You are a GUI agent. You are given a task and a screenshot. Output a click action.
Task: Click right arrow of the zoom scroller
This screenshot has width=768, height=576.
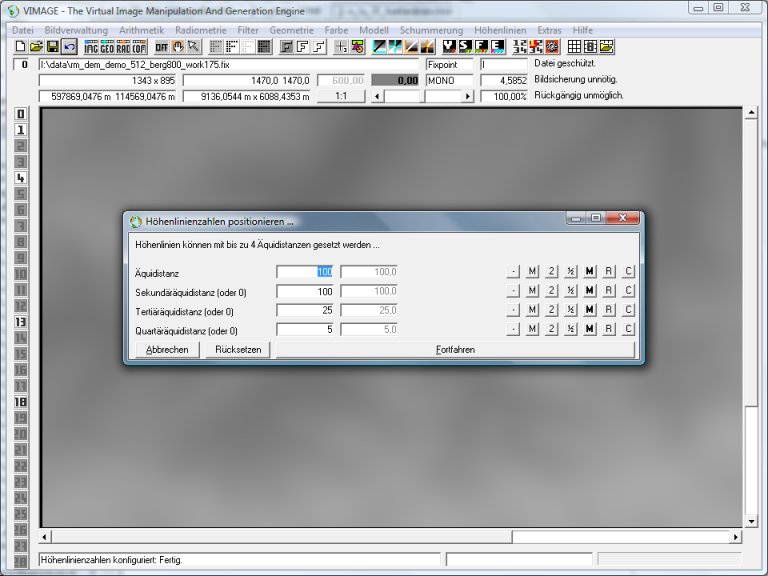(467, 96)
